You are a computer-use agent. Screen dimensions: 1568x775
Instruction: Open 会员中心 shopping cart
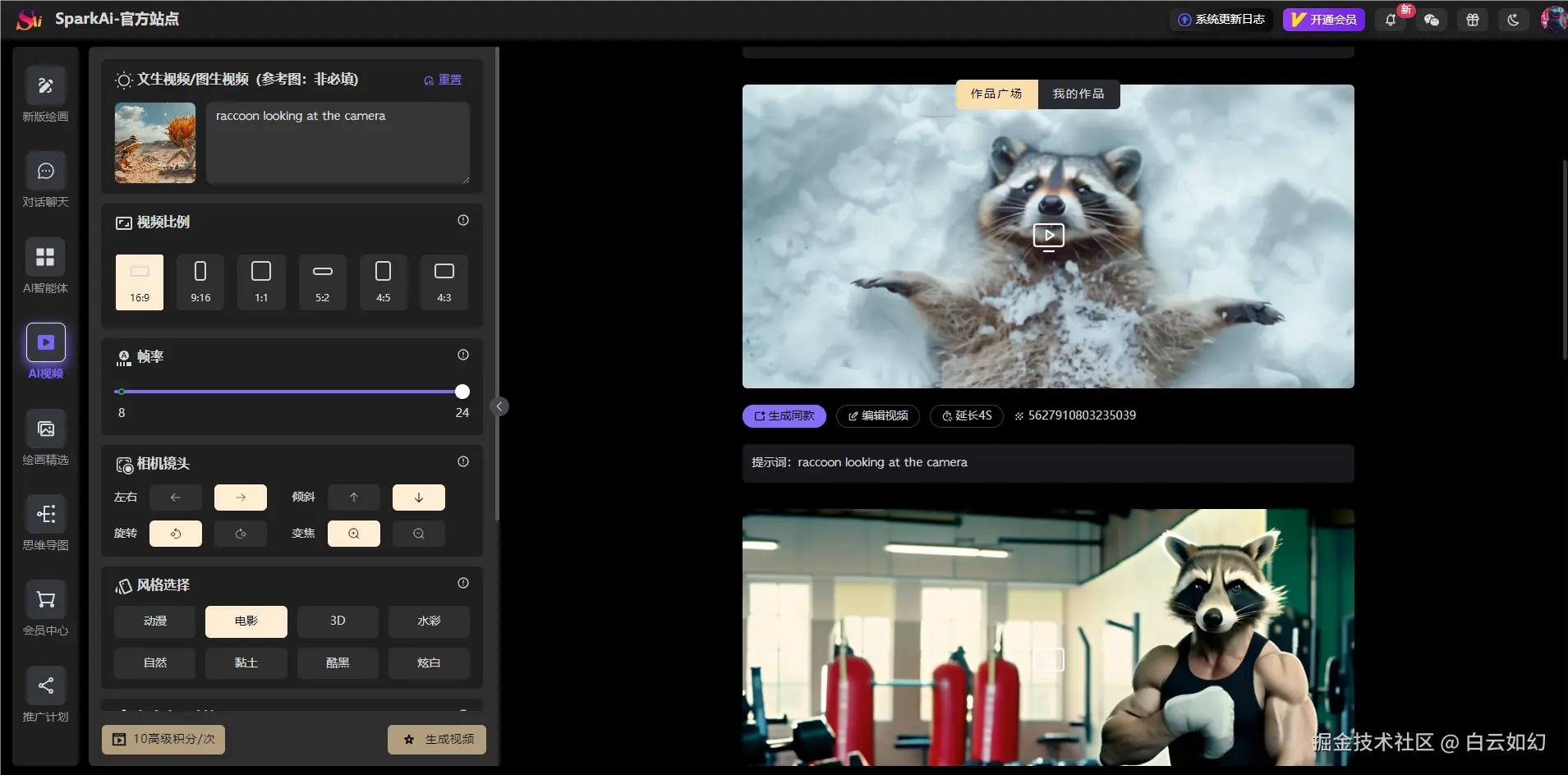tap(45, 608)
